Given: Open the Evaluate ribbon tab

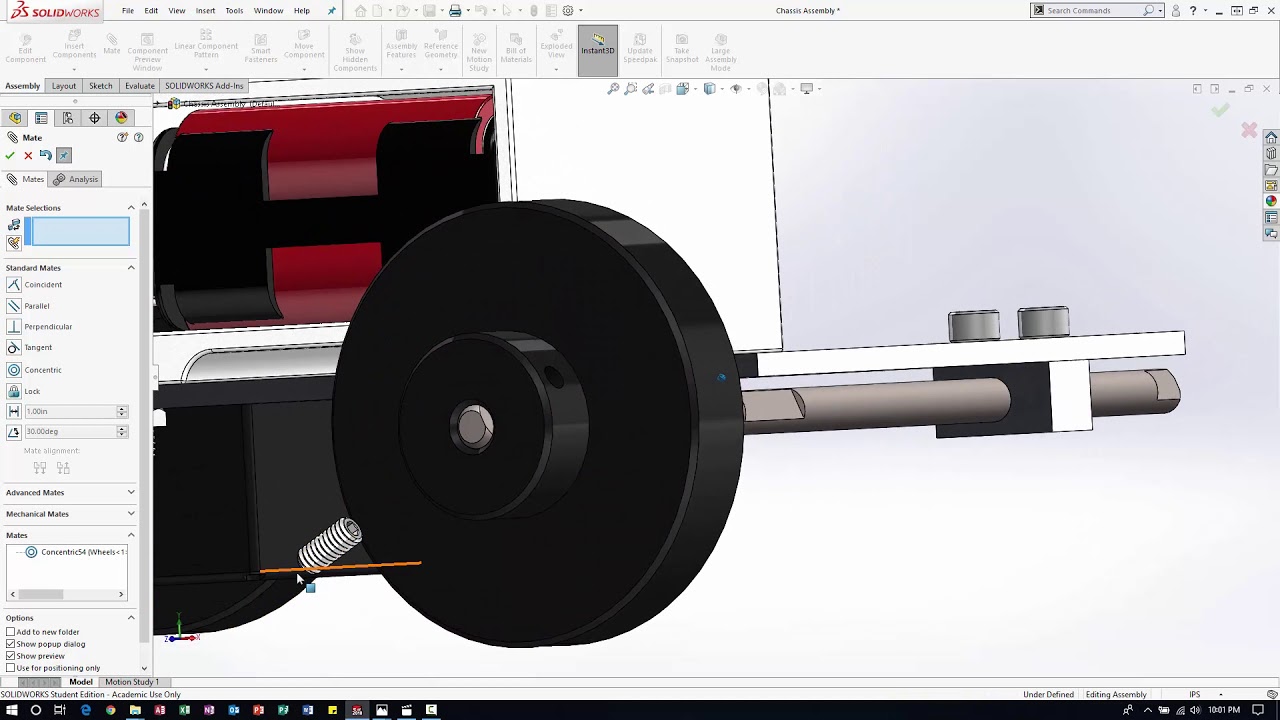Looking at the screenshot, I should (139, 86).
